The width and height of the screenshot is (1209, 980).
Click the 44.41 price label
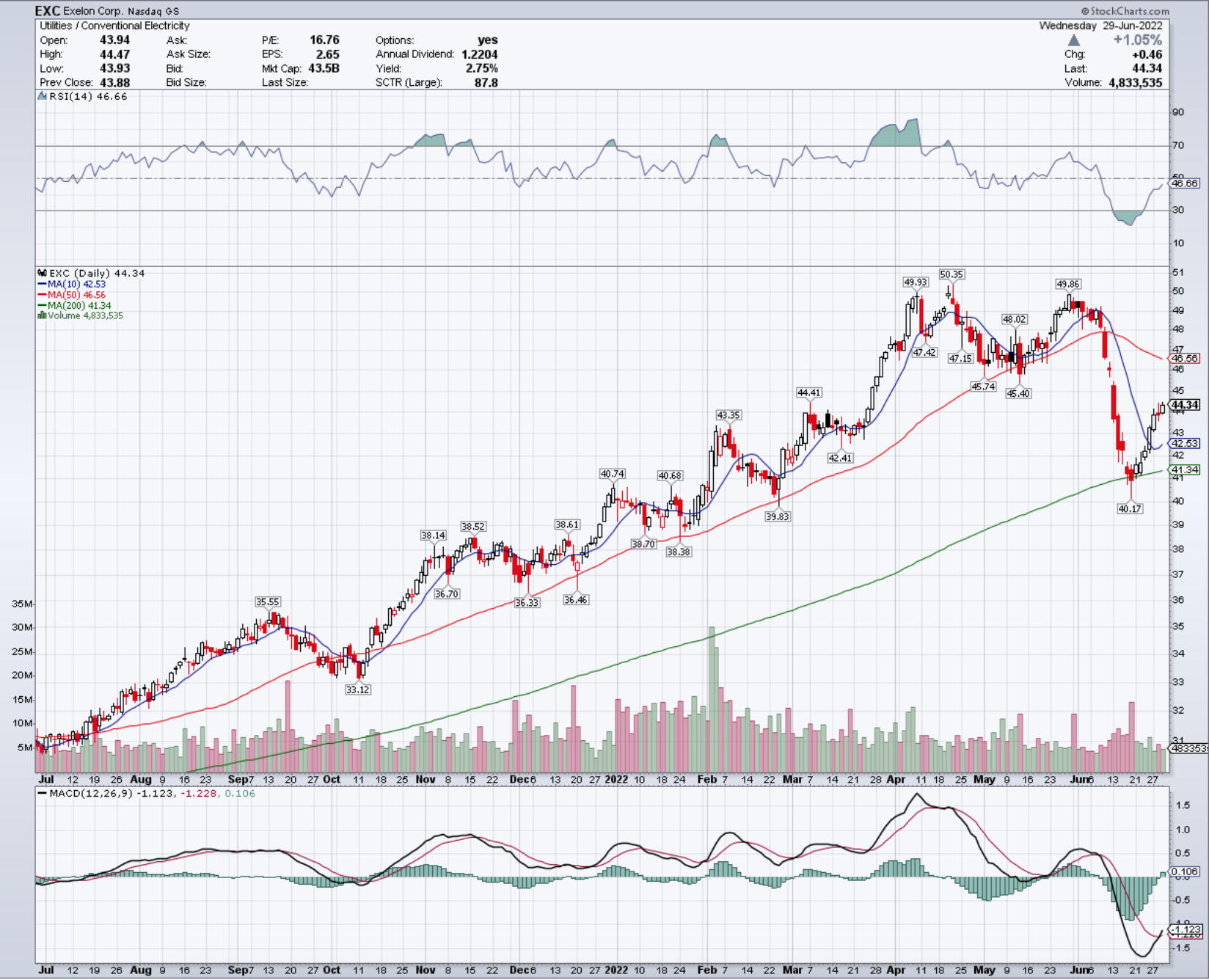[809, 392]
